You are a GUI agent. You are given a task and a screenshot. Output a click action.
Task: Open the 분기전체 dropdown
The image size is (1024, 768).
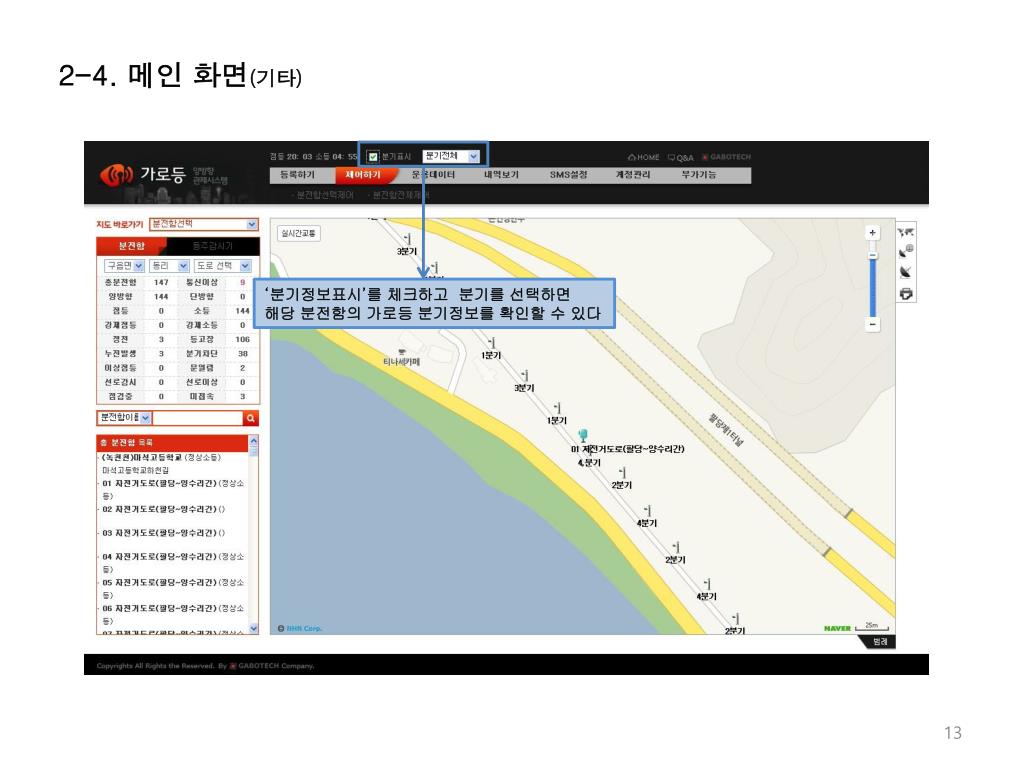coord(451,156)
